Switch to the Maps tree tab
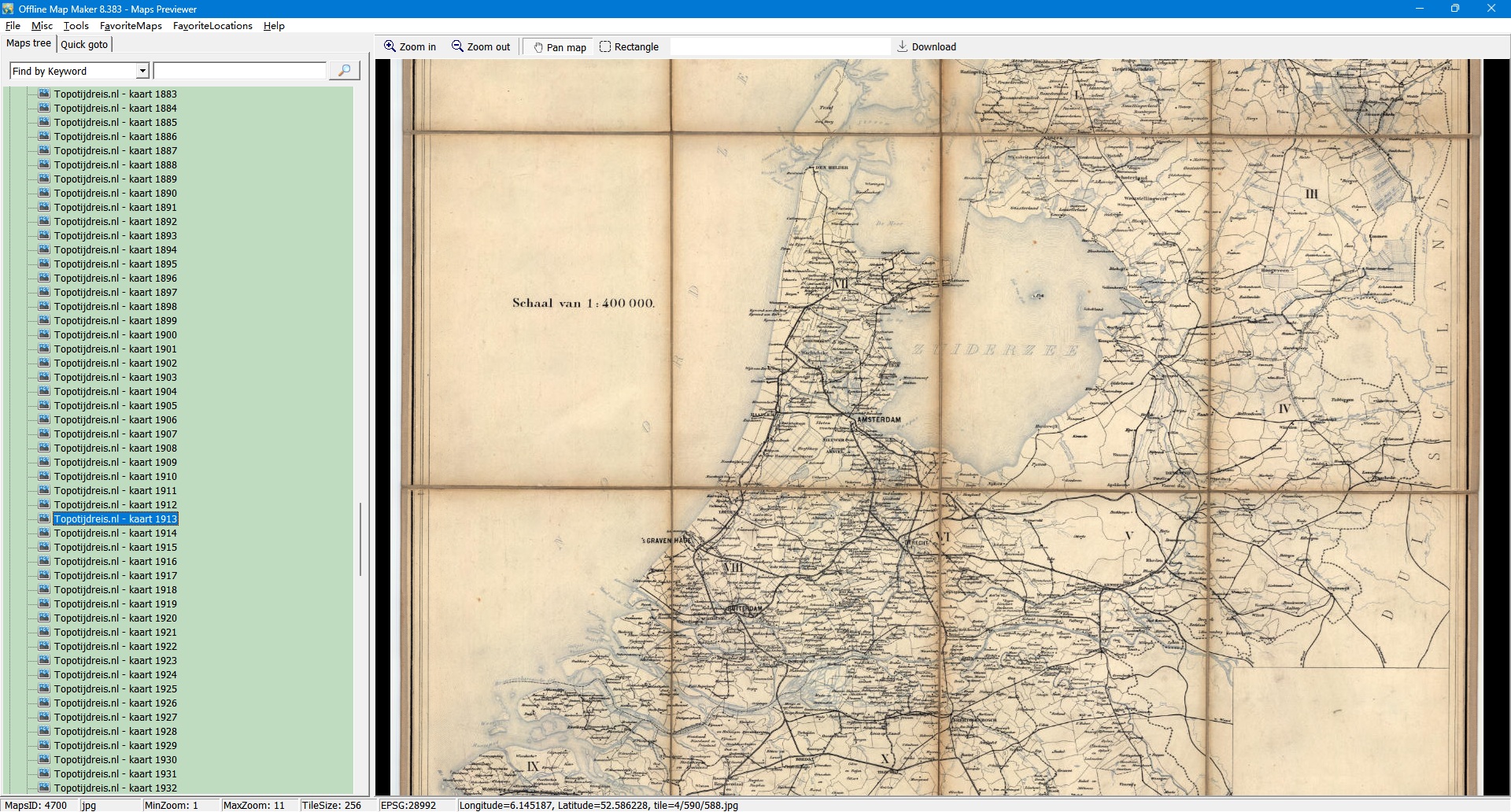Image resolution: width=1511 pixels, height=812 pixels. 28,43
